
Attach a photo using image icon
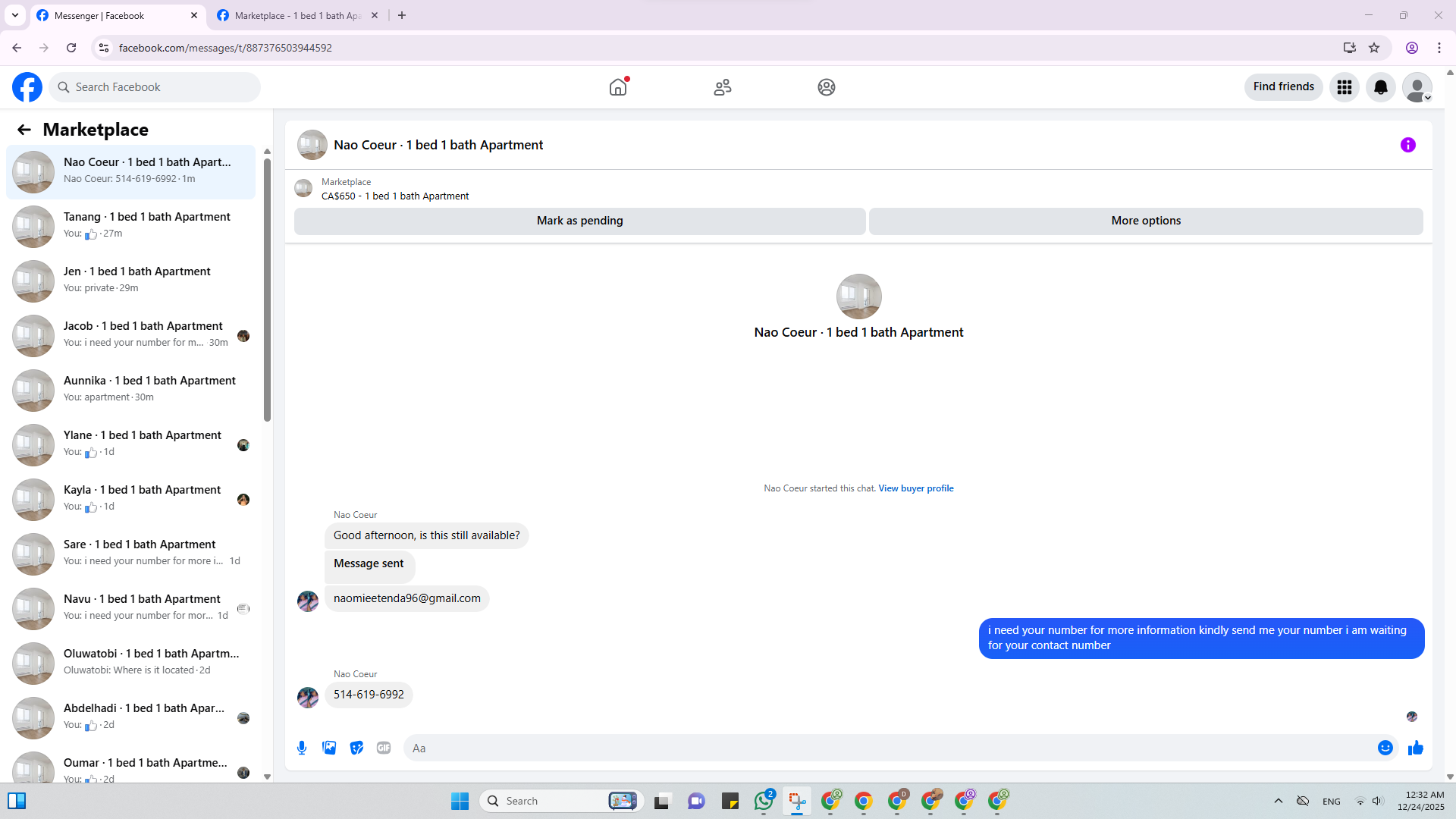point(329,748)
